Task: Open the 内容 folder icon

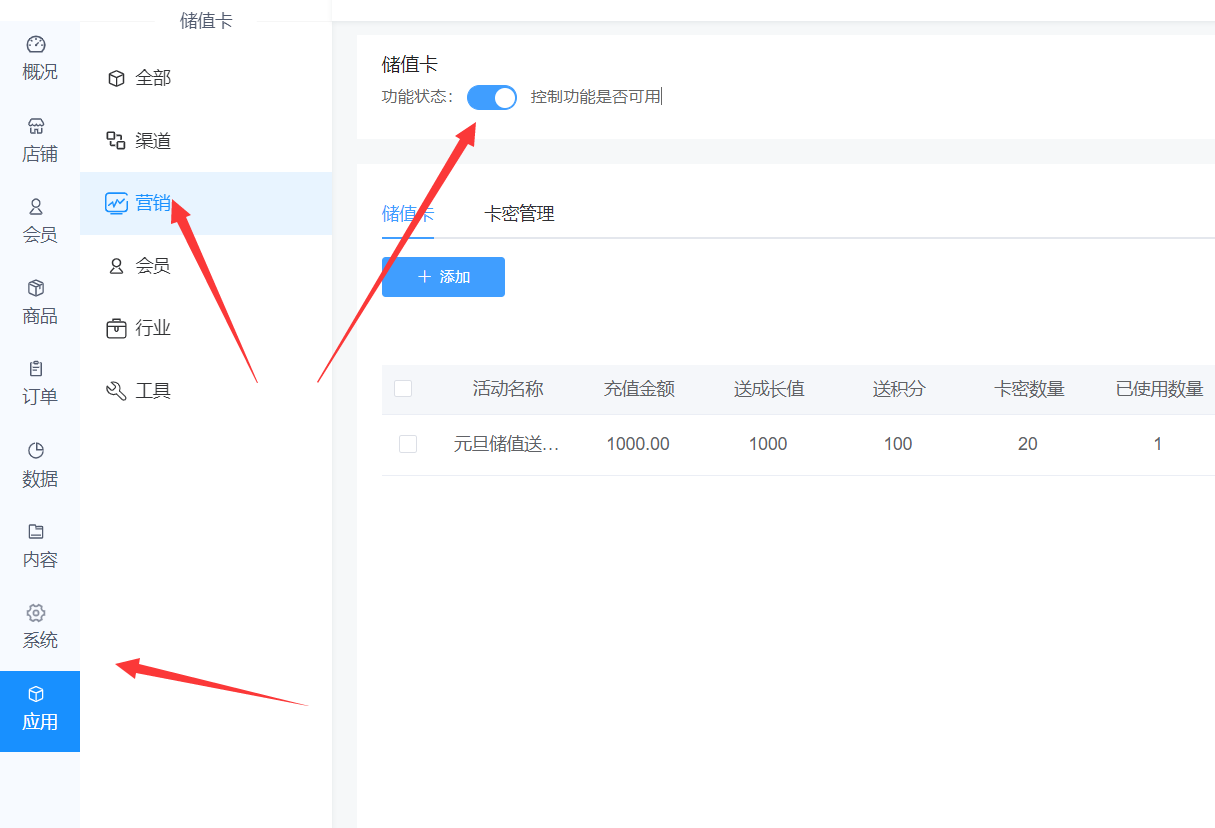Action: pos(36,531)
